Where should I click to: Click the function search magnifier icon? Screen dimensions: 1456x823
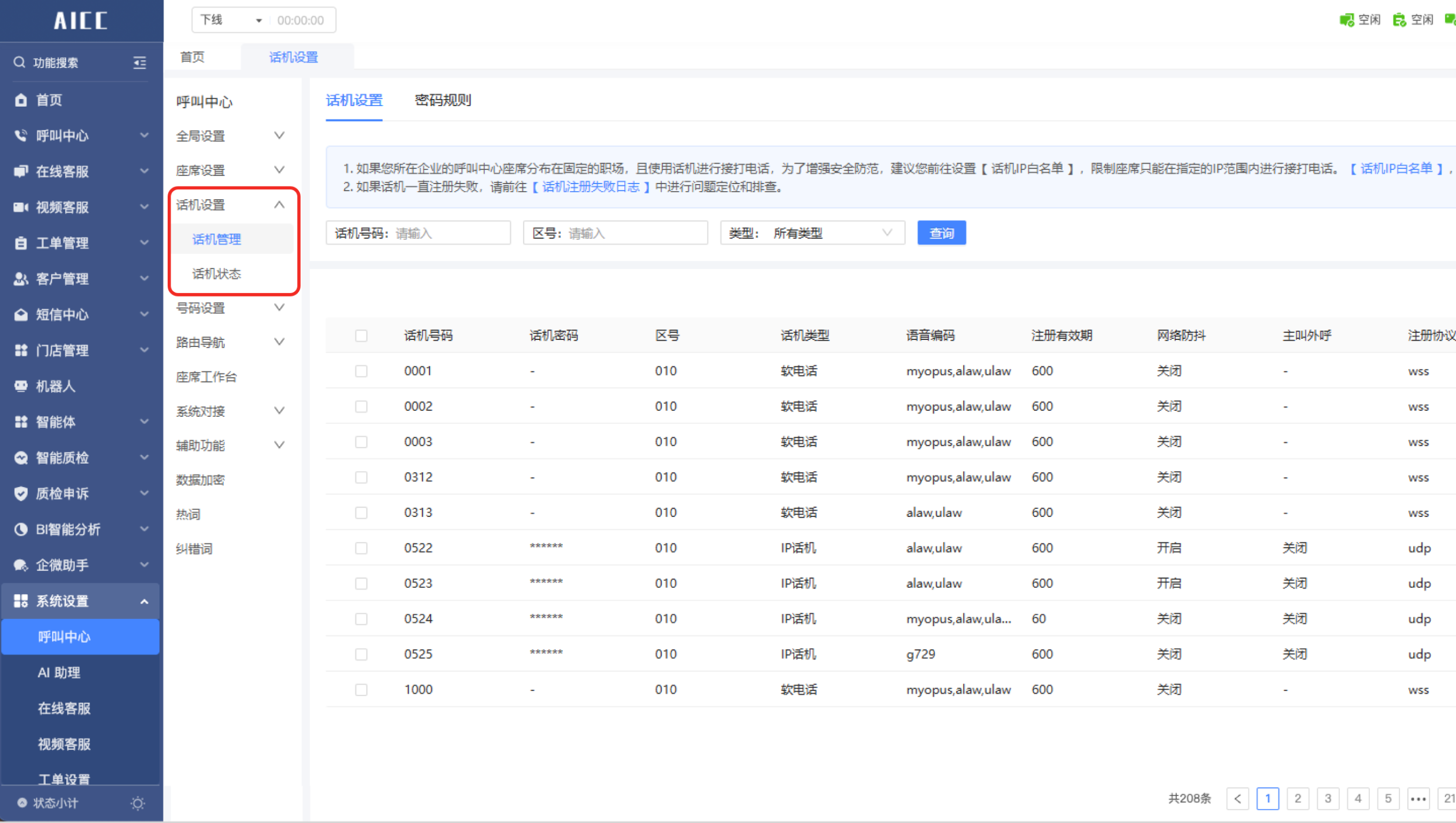point(19,62)
